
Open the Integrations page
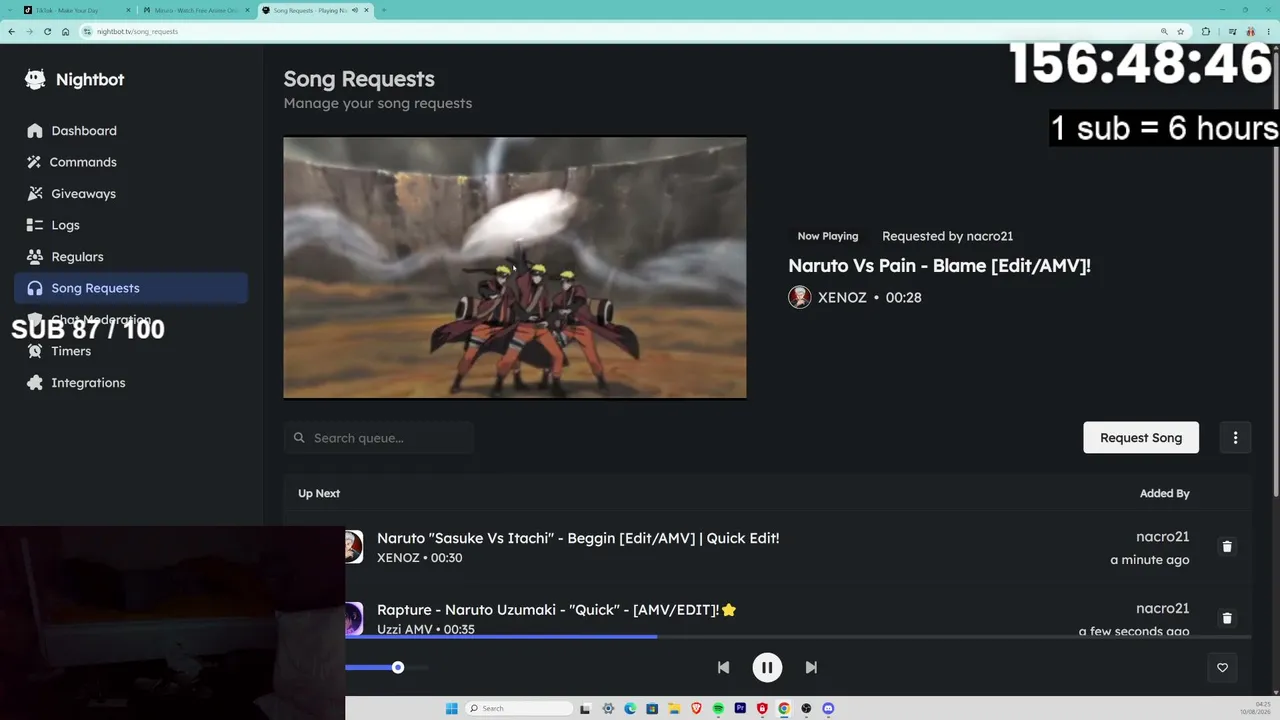coord(131,383)
